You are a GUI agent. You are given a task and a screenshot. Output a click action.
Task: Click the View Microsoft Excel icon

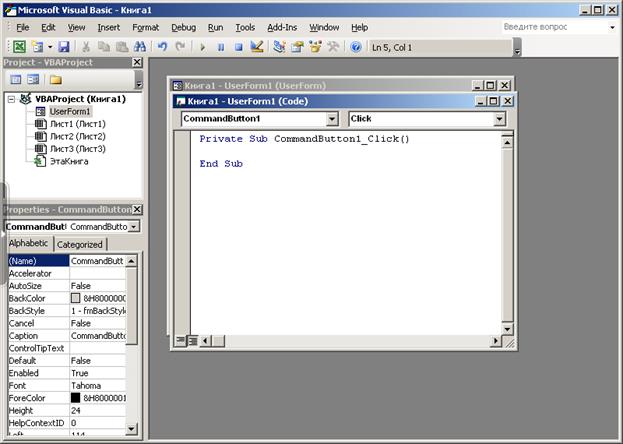click(18, 47)
